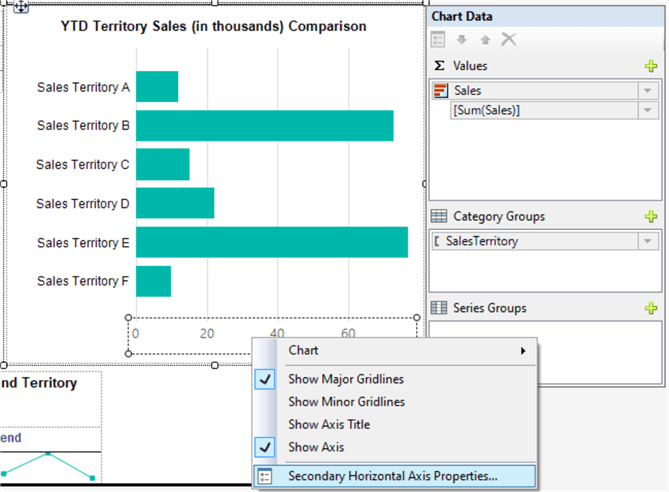Expand the [Sum(Sales)] aggregate dropdown
The height and width of the screenshot is (492, 669).
[x=648, y=111]
